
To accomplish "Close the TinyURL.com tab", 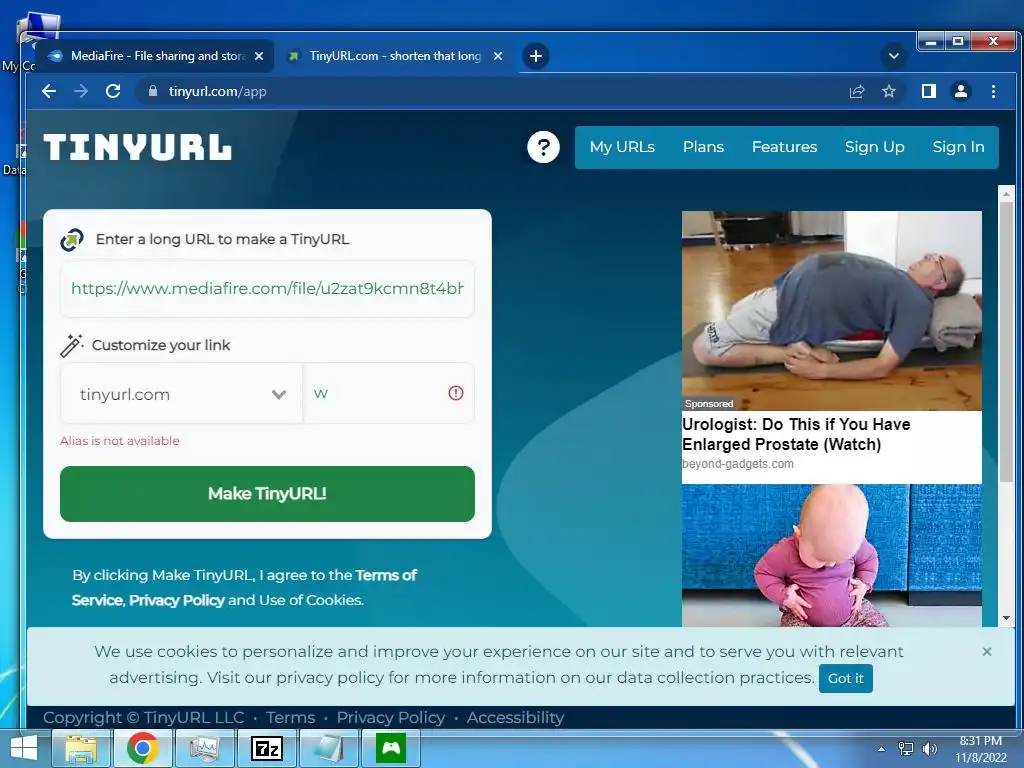I will click(498, 56).
